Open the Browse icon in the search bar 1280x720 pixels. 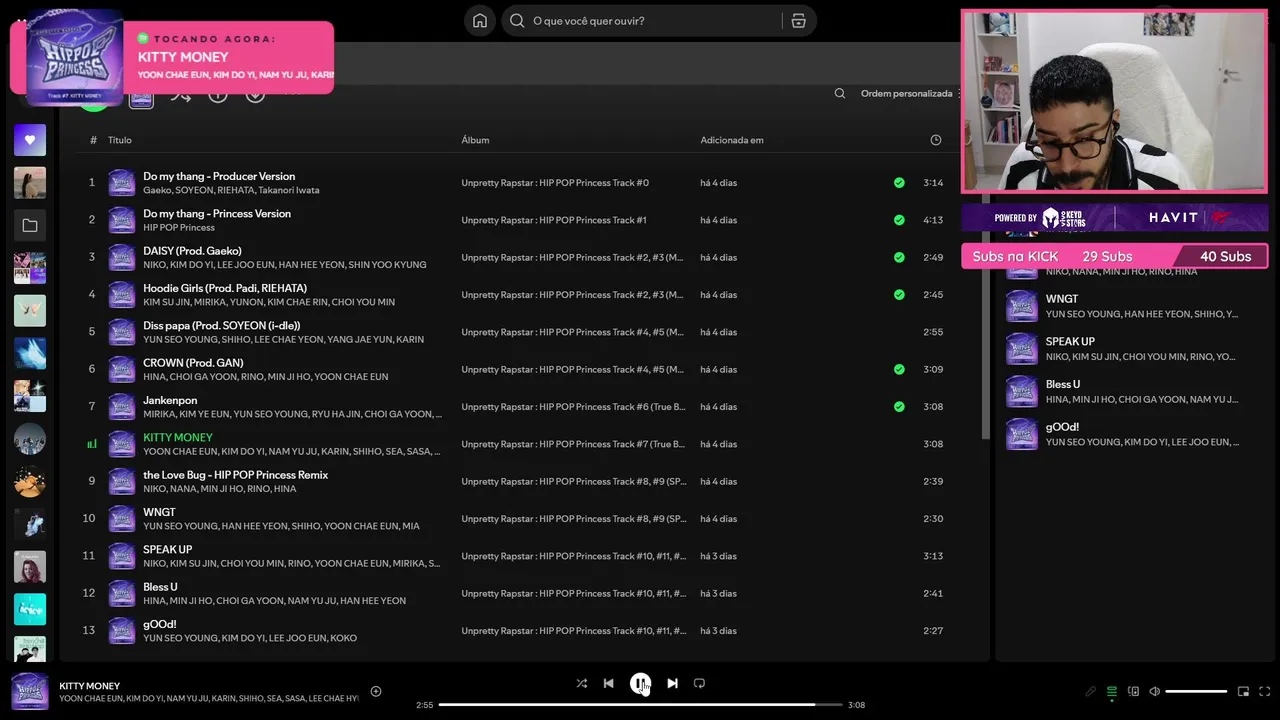(x=798, y=21)
